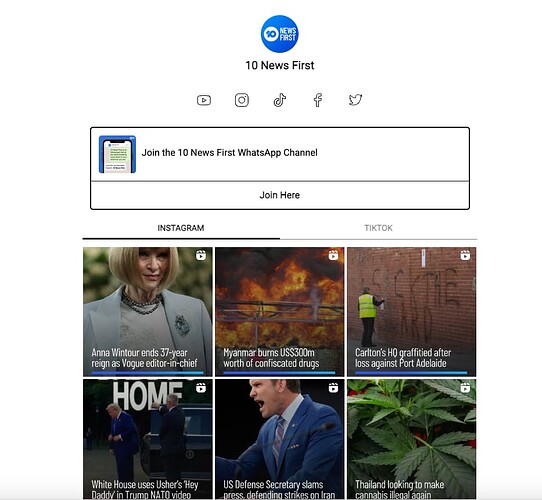The width and height of the screenshot is (542, 500).
Task: Open the White House Usher 'Hey Daddy' post
Action: pyautogui.click(x=148, y=439)
